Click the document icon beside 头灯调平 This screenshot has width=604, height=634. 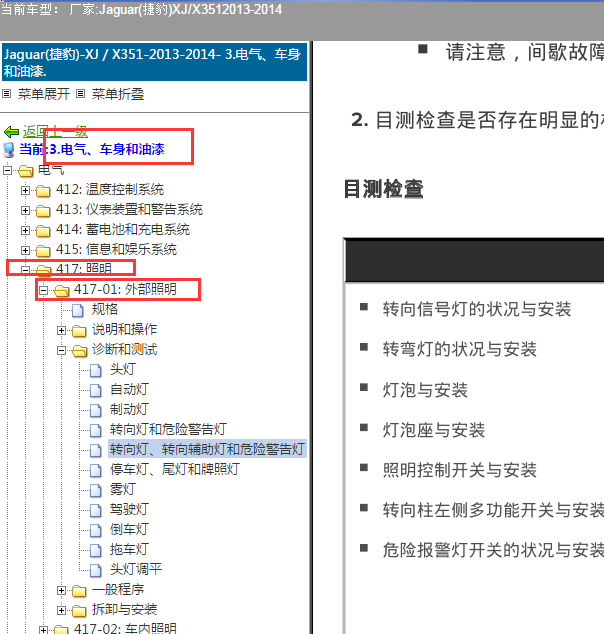tap(96, 571)
